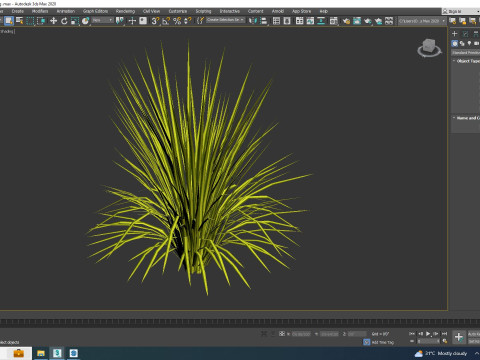
Task: Open Schematic View
Action: point(321,21)
